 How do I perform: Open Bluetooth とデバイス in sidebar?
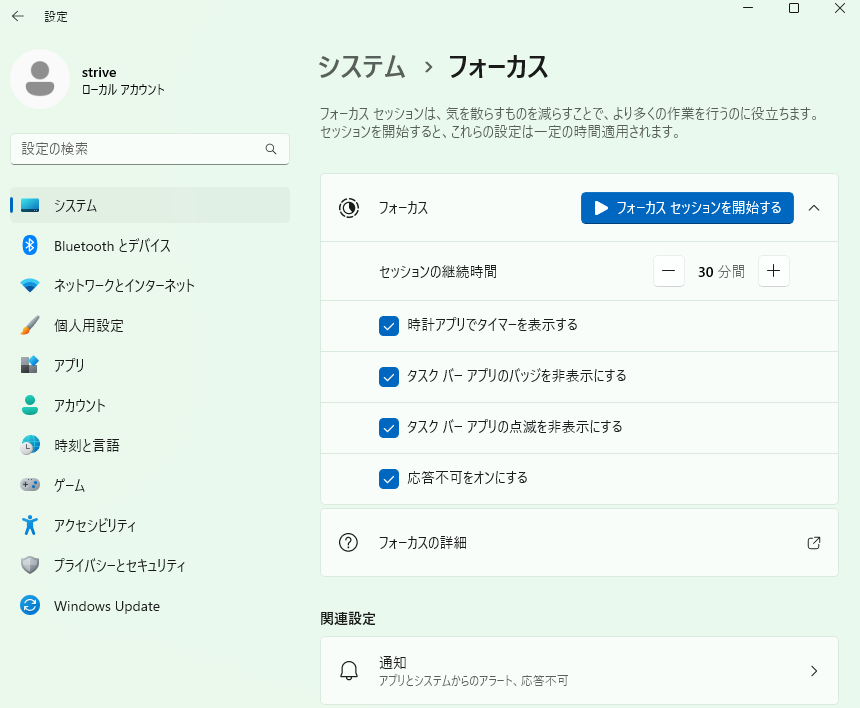[x=150, y=245]
